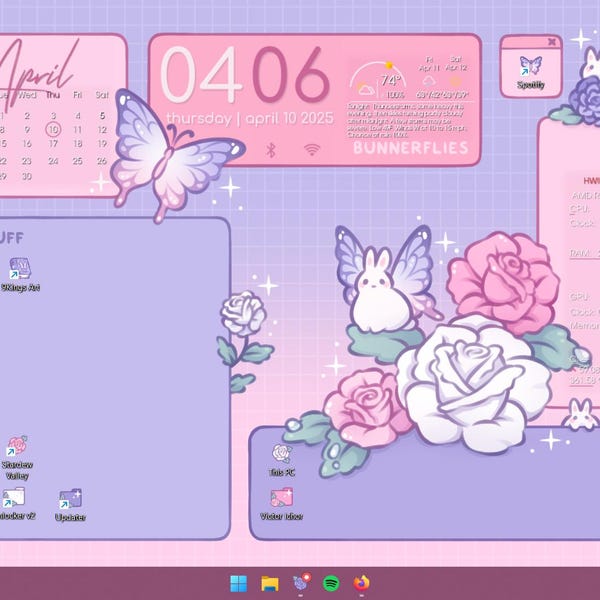Open the Windows Start menu

(x=238, y=584)
